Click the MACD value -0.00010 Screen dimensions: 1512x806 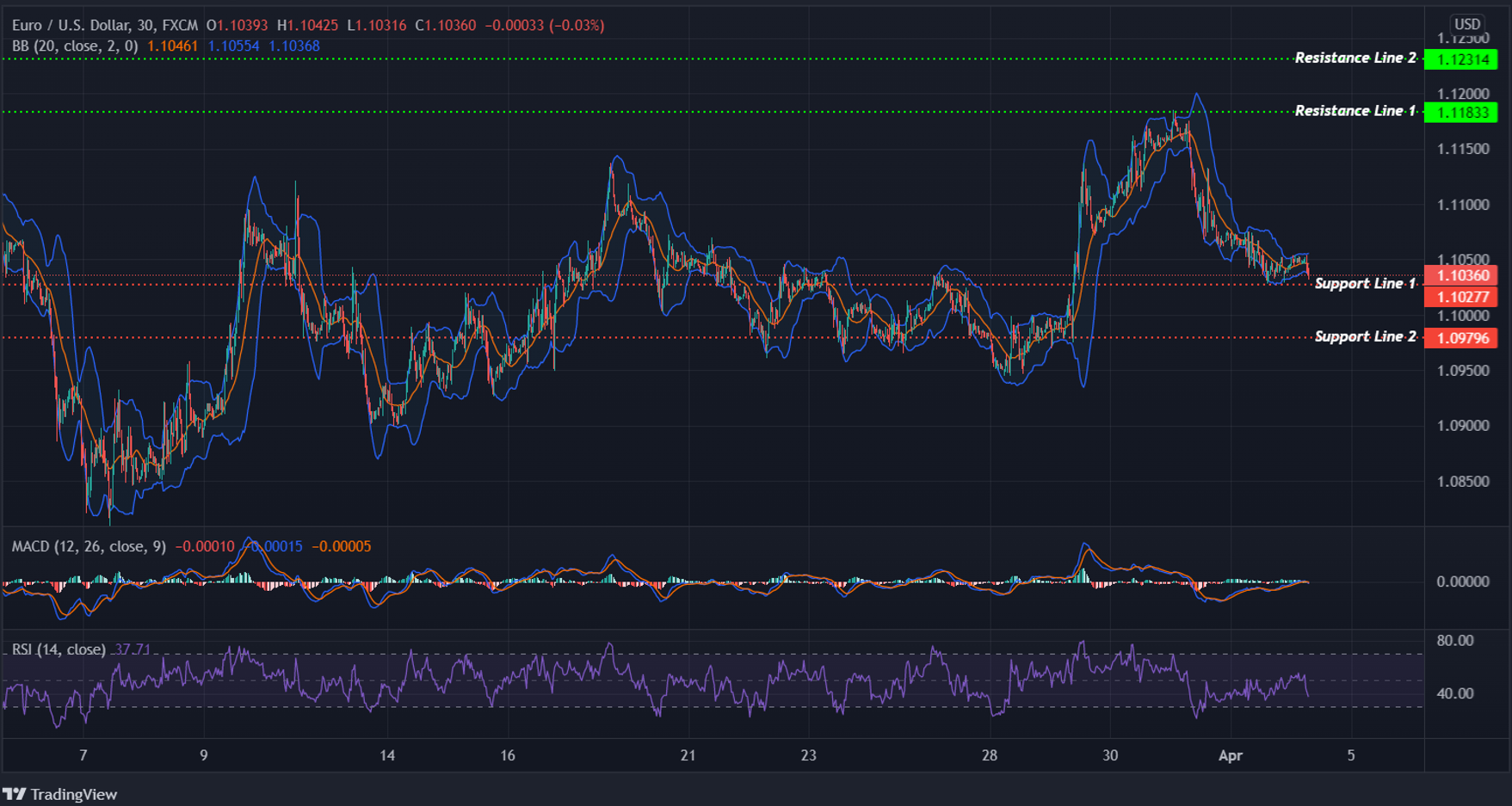click(x=206, y=545)
